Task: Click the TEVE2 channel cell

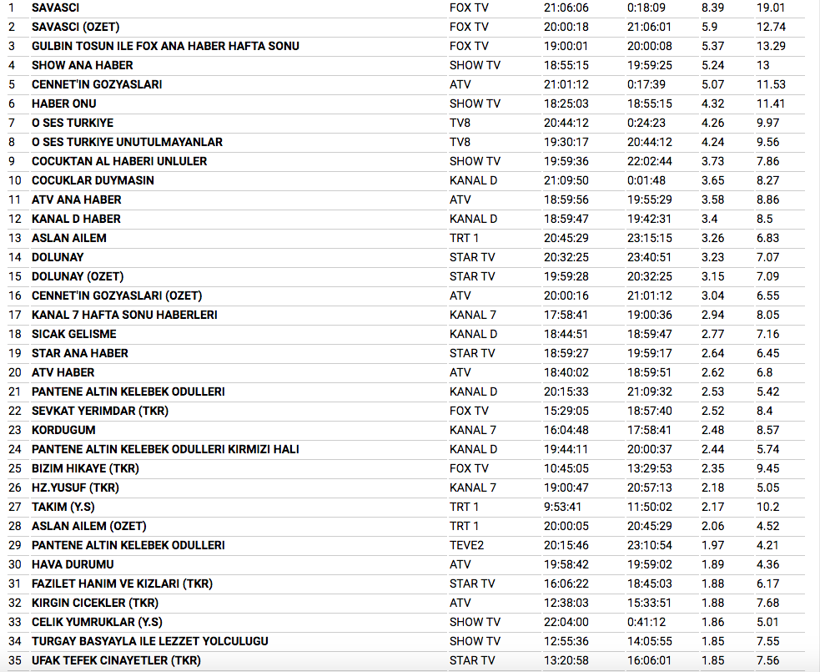Action: (467, 545)
